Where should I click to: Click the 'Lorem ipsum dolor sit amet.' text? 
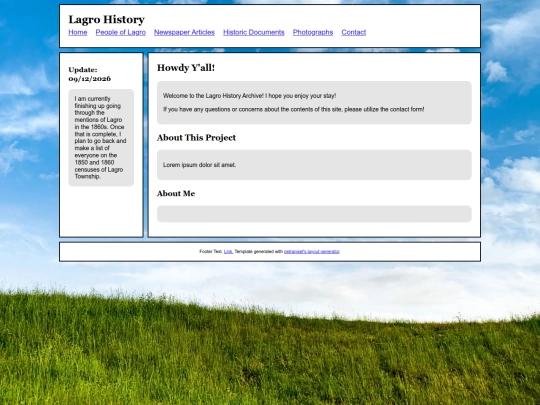click(199, 165)
